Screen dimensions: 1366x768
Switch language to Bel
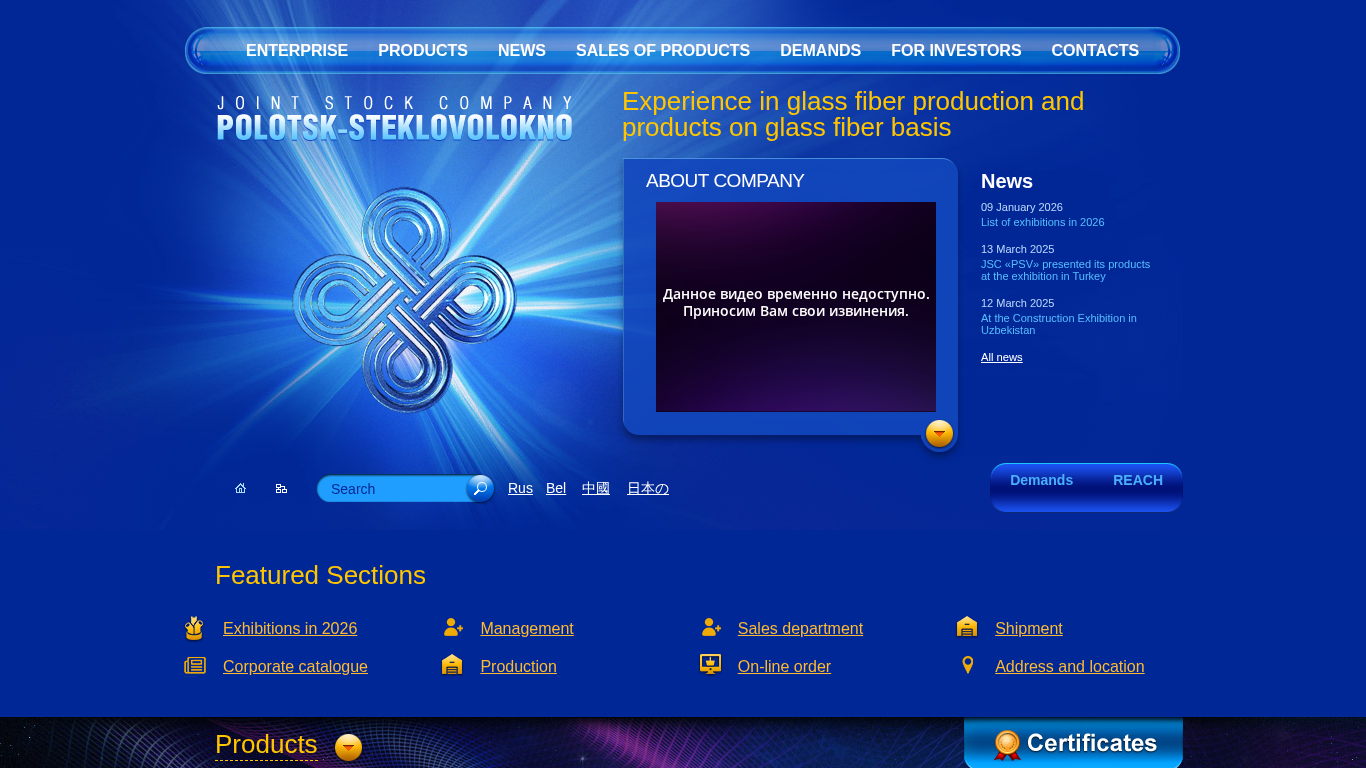click(x=556, y=488)
